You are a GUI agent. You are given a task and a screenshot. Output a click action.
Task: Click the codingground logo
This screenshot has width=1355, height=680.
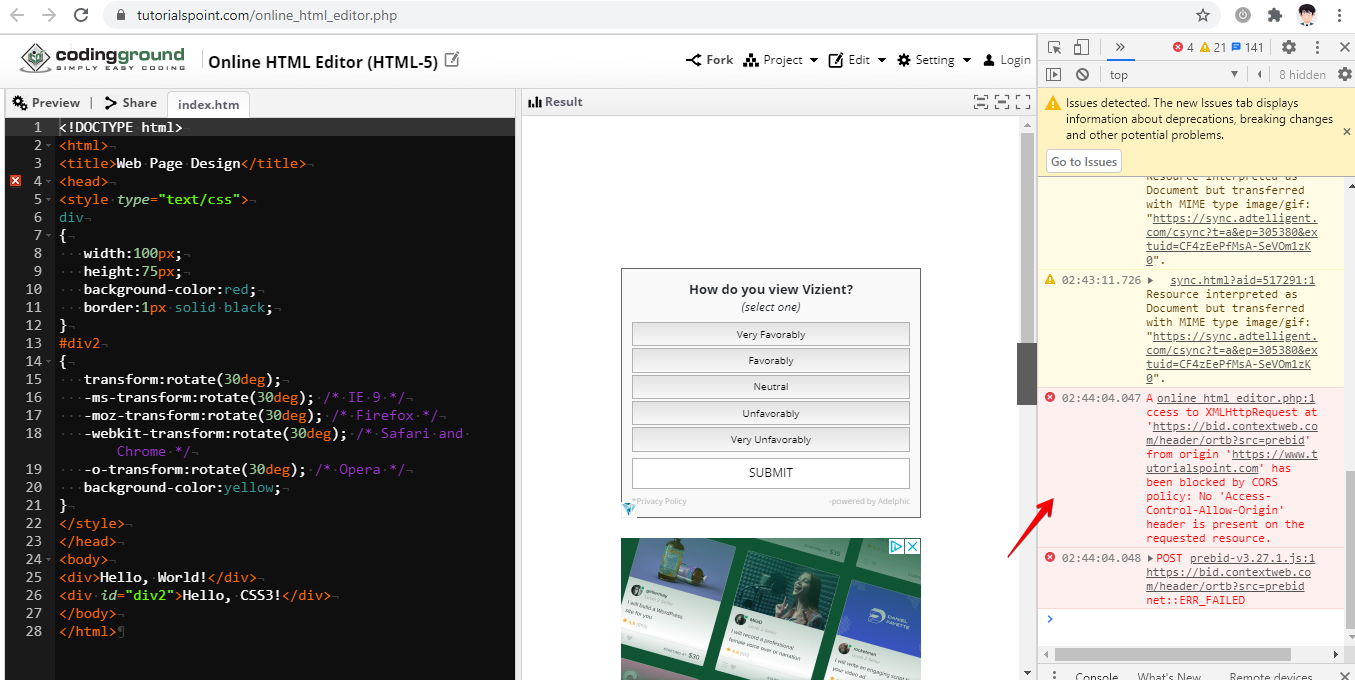(x=102, y=59)
